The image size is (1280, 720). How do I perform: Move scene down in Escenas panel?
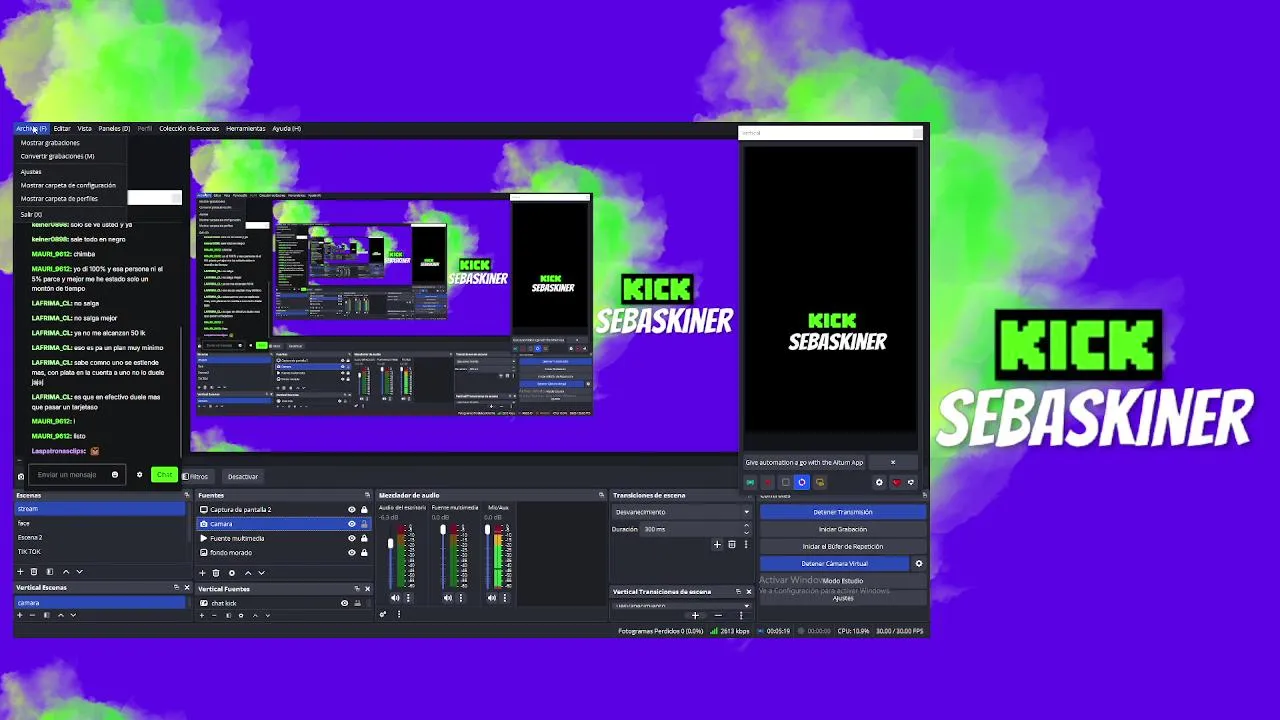[x=80, y=572]
